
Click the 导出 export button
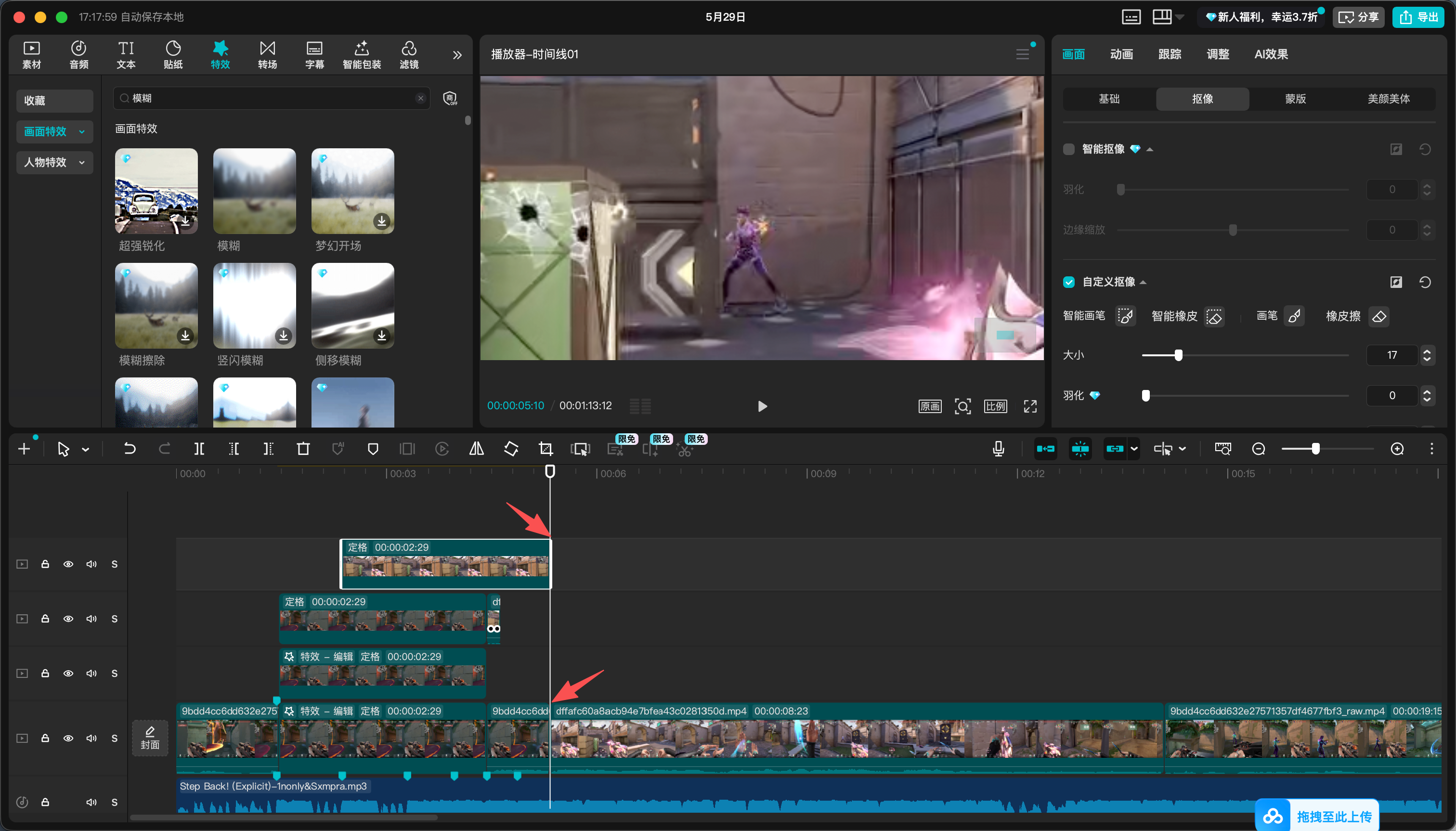1418,16
